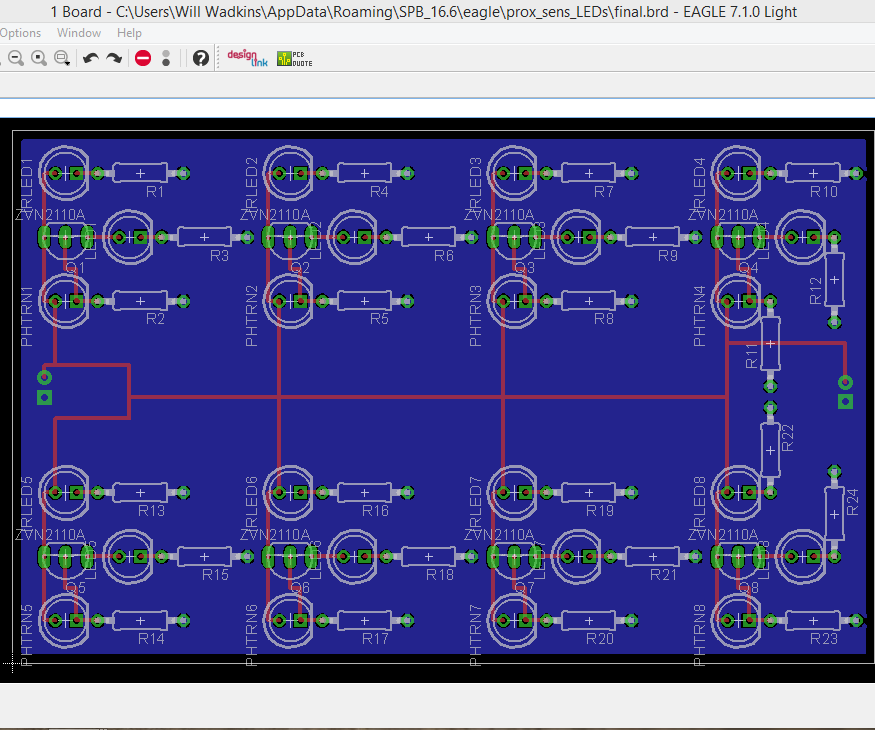Select the Zoom Out tool

click(16, 57)
